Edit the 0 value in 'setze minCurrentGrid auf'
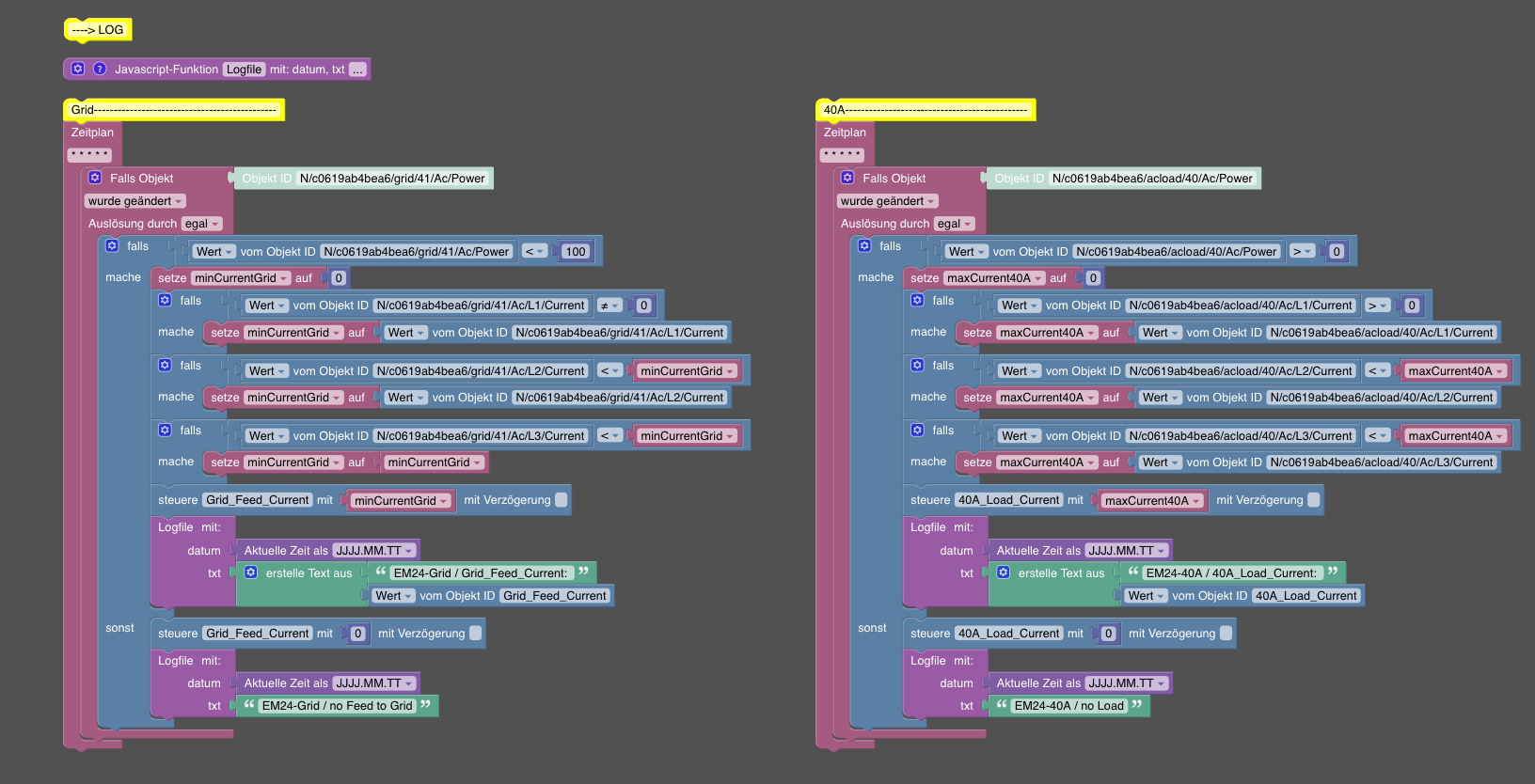The width and height of the screenshot is (1535, 784). 340,278
